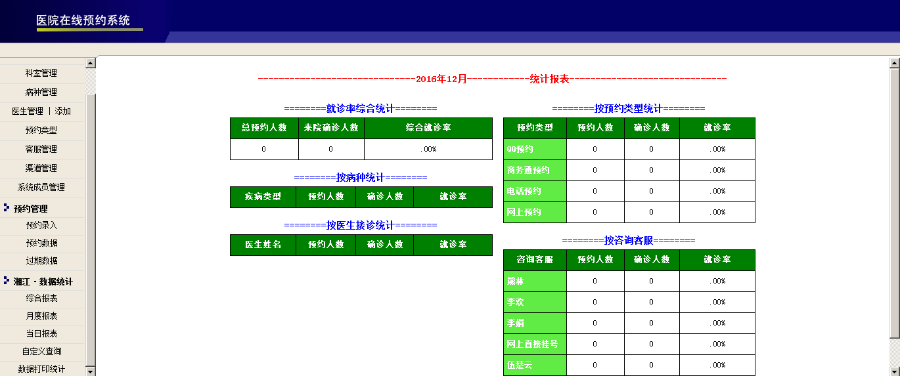
Task: Click the sidebar scrollbar down arrow
Action: 90,371
